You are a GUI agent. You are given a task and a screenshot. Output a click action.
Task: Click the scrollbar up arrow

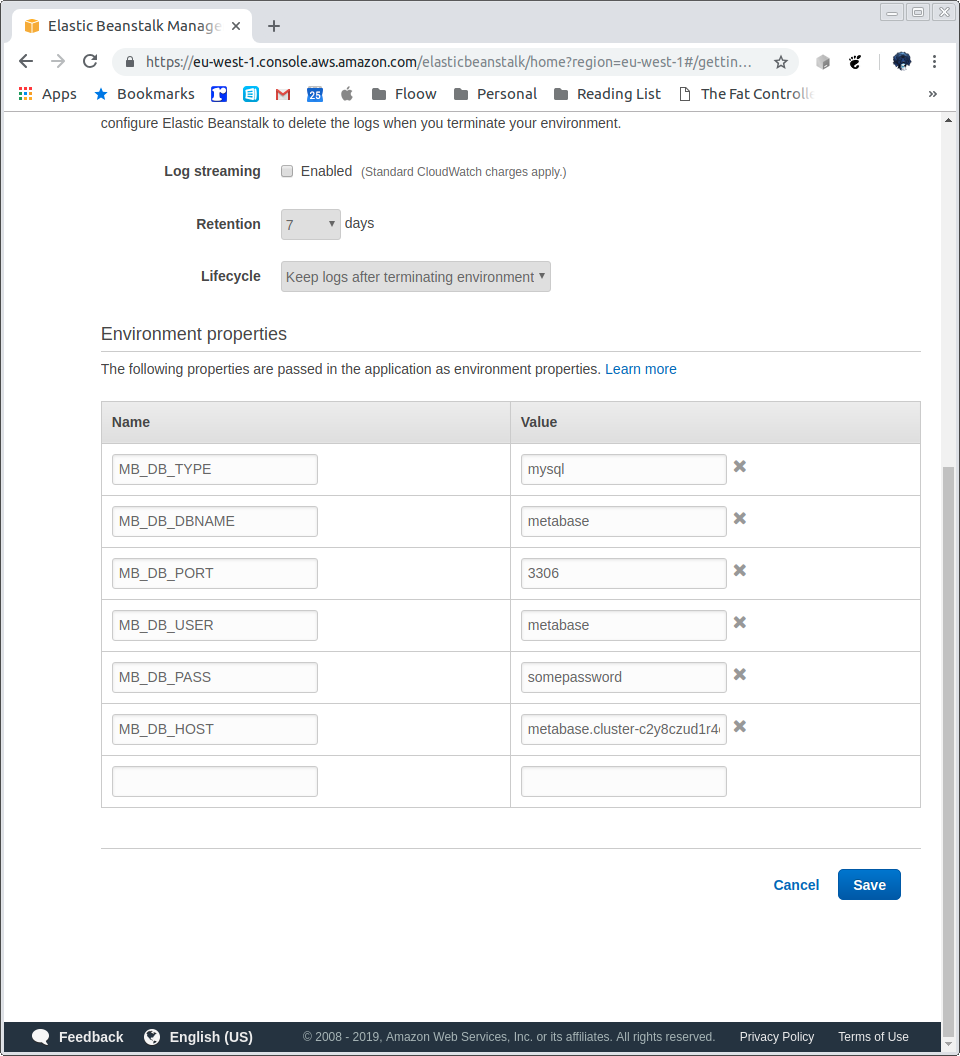[949, 121]
